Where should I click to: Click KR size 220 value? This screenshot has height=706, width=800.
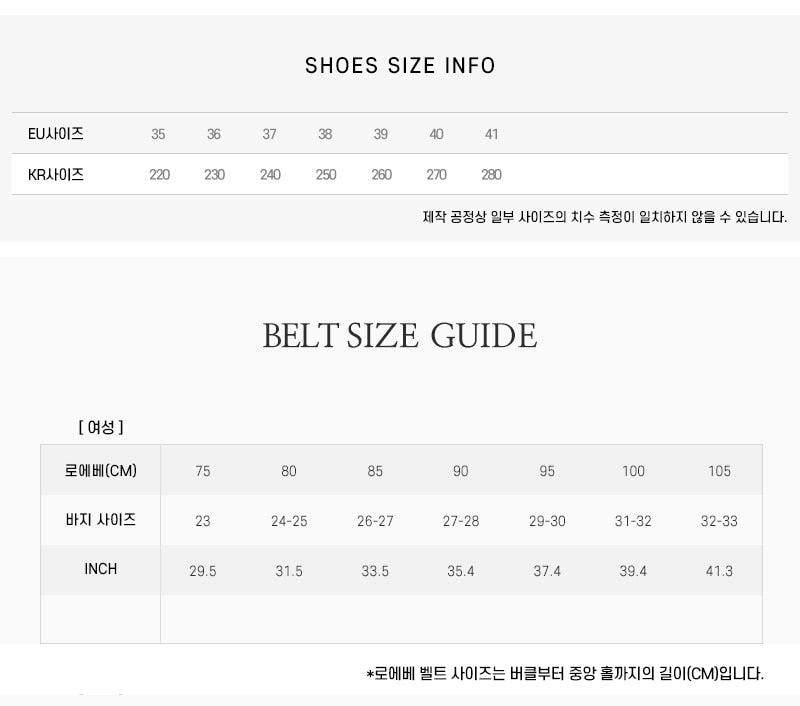click(159, 174)
